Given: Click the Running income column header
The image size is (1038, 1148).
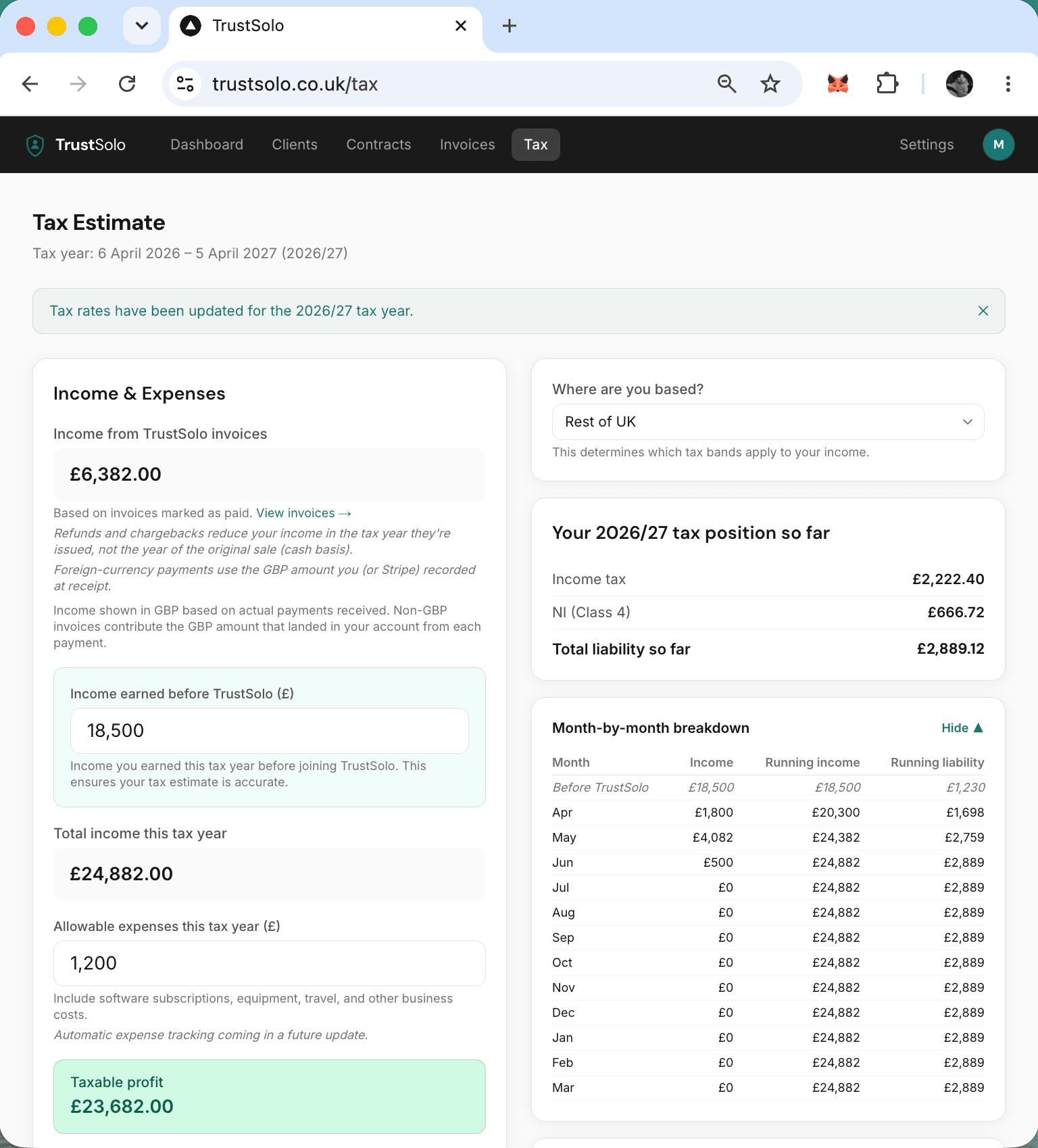Looking at the screenshot, I should [x=812, y=763].
